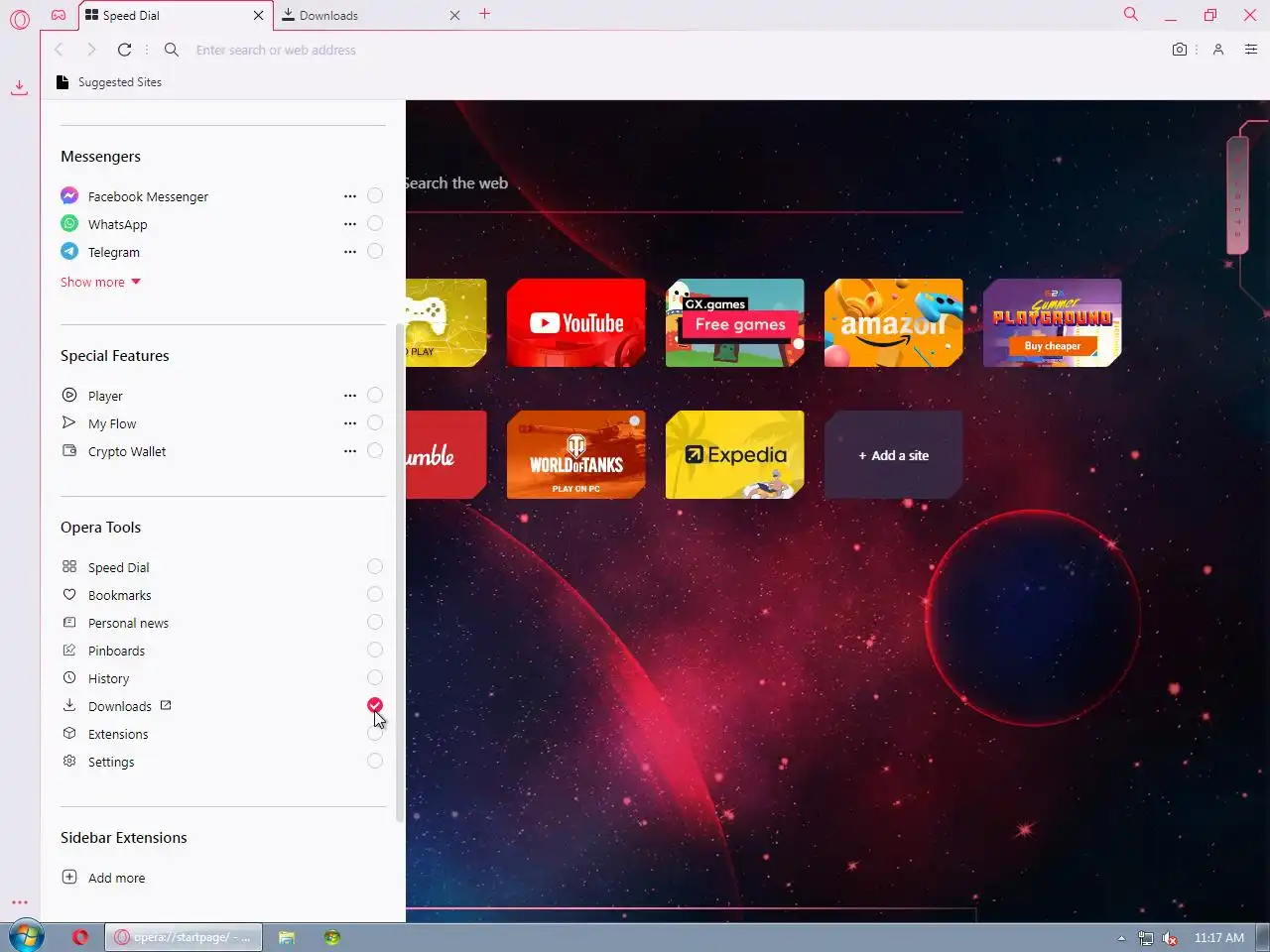Open Crypto Wallet options dots
The height and width of the screenshot is (952, 1270).
click(x=350, y=451)
